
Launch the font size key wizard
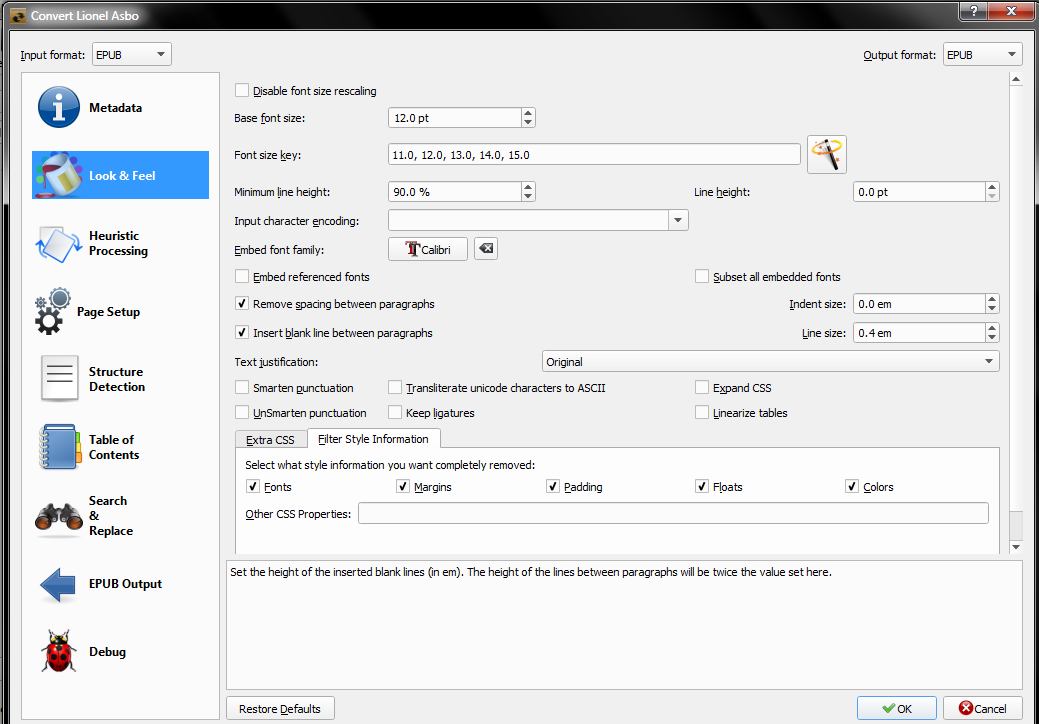tap(826, 155)
